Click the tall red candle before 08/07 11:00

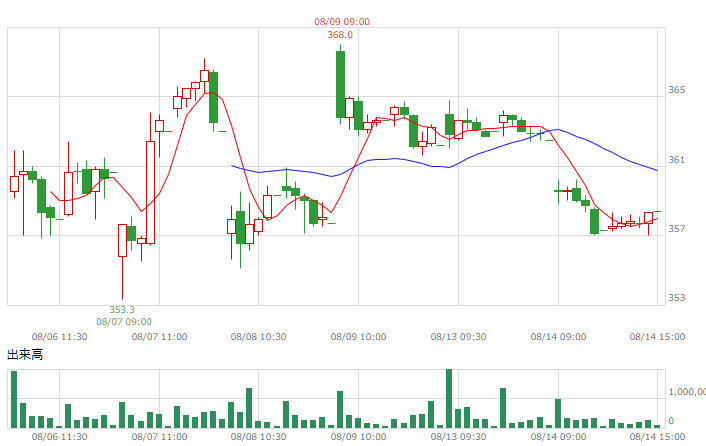tap(150, 193)
